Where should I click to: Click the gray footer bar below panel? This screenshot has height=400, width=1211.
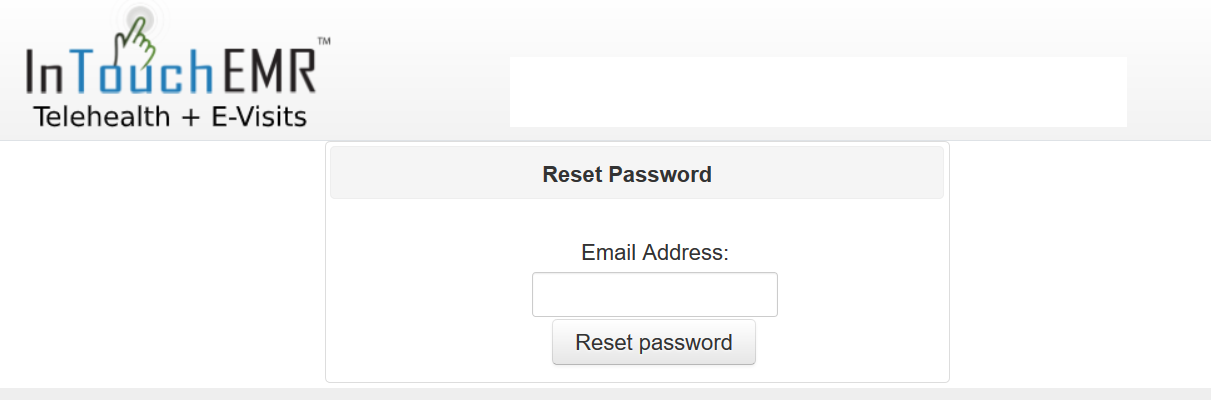point(605,394)
